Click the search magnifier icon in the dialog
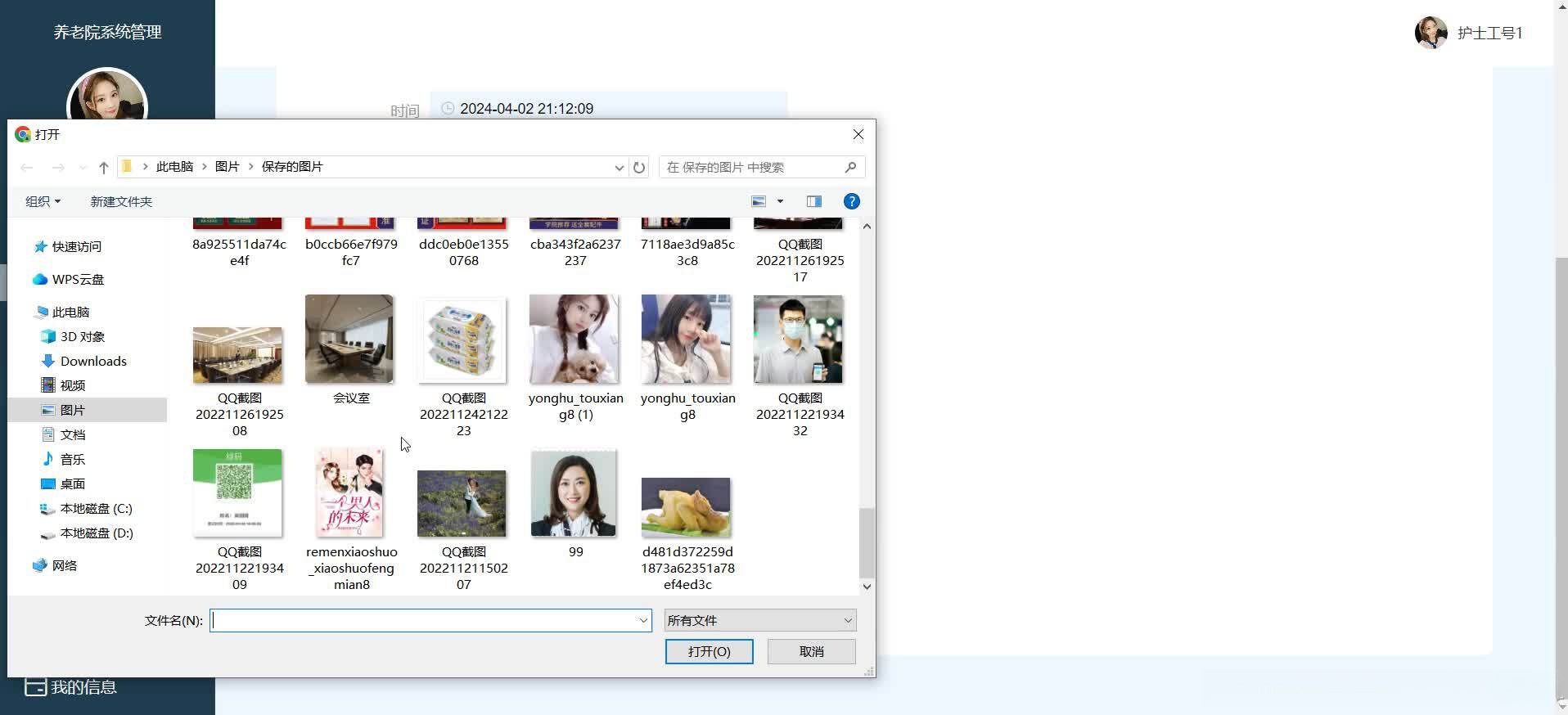1568x715 pixels. coord(850,167)
